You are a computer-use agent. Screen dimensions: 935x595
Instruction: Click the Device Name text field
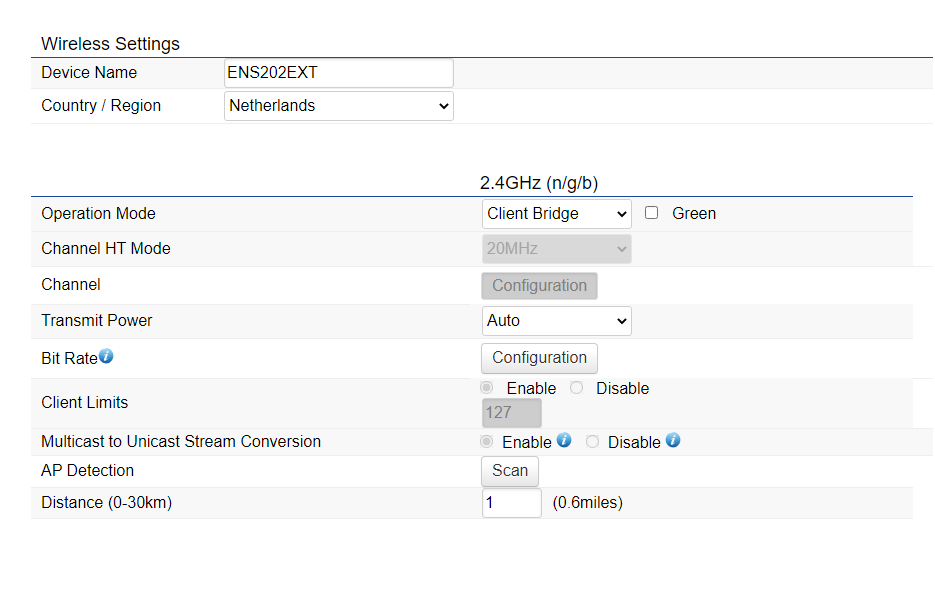[x=338, y=73]
